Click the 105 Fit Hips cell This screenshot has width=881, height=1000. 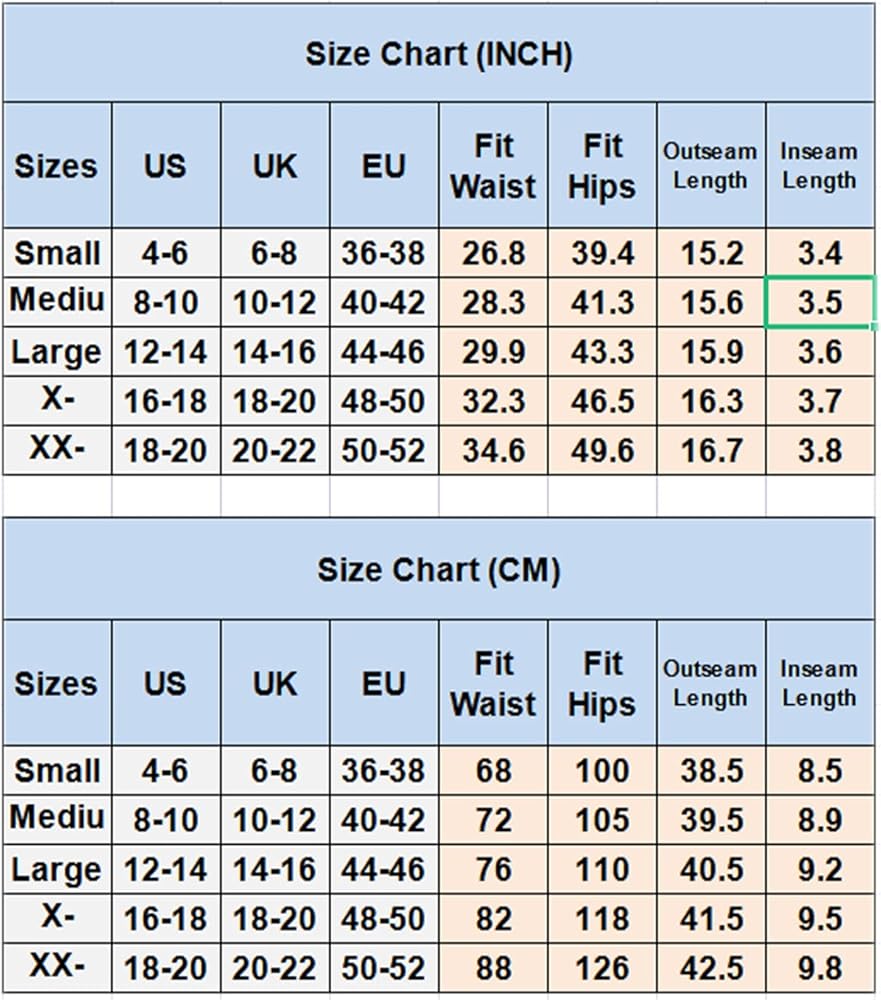point(602,820)
